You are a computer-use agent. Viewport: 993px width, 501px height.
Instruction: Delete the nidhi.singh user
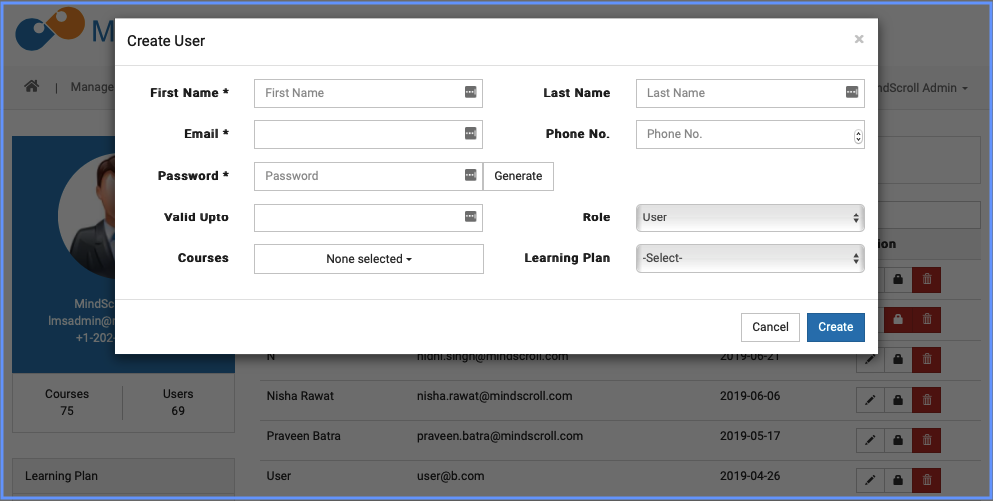(x=927, y=360)
